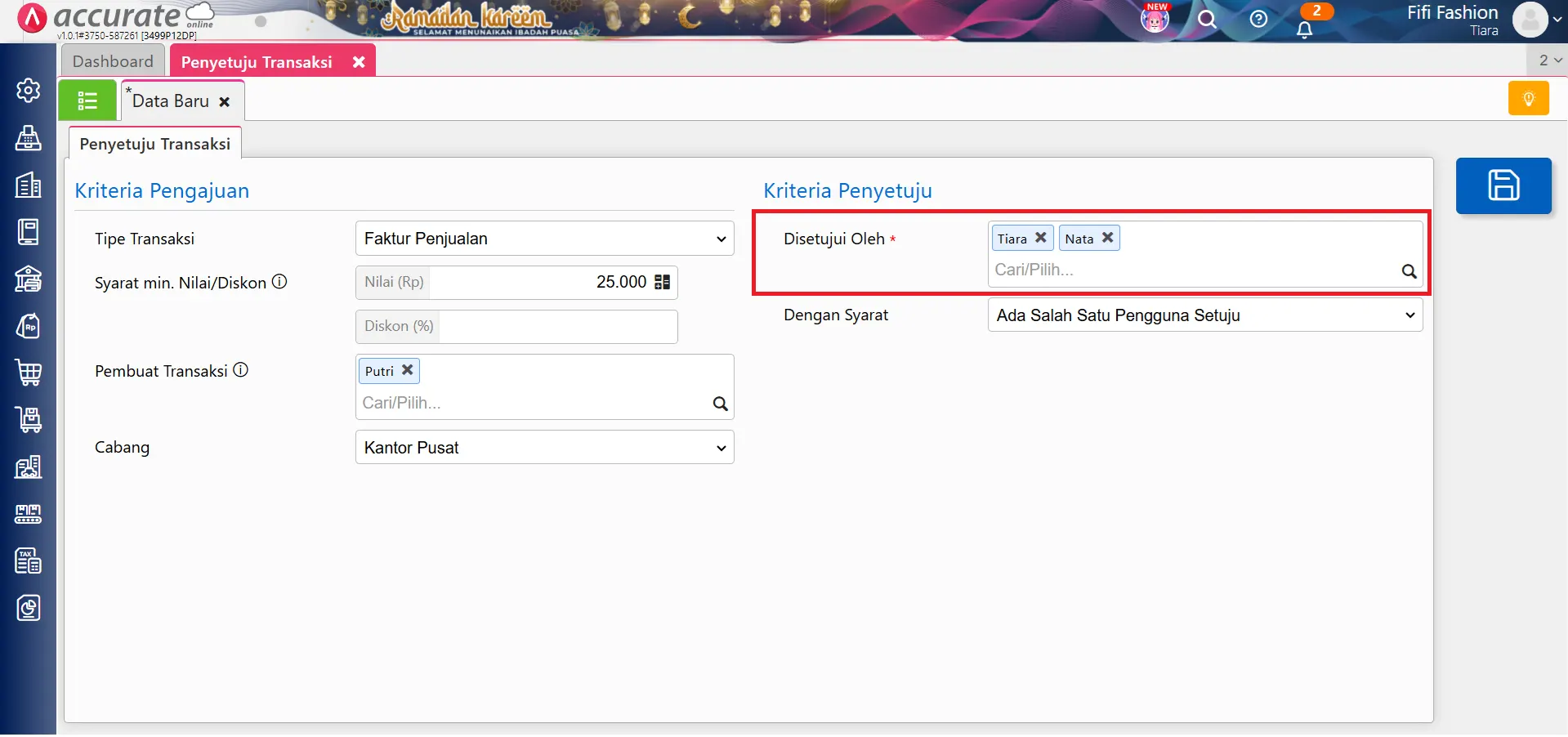This screenshot has height=737, width=1568.
Task: Click the Diskon (%) input field
Action: pyautogui.click(x=557, y=327)
